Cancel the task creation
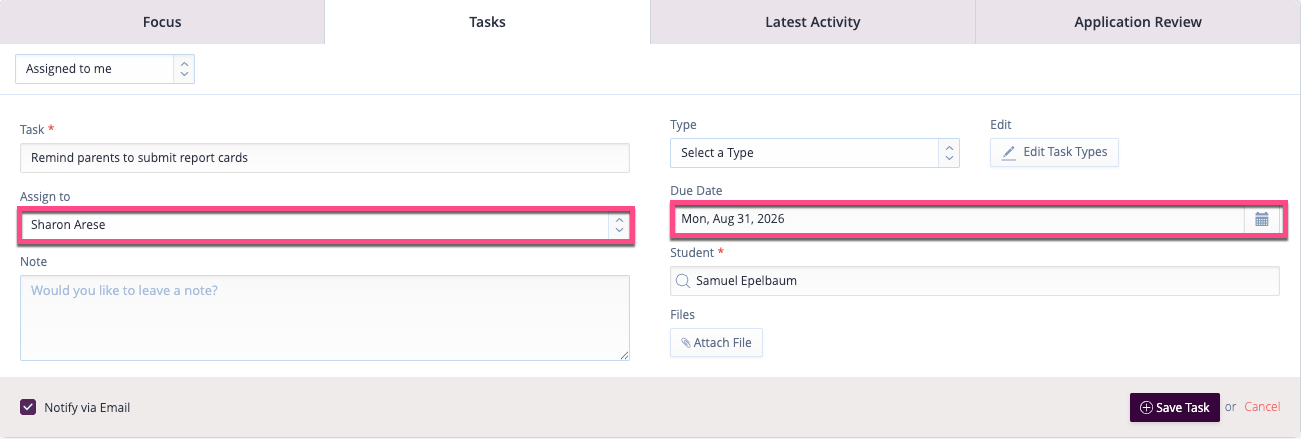Viewport: 1301px width, 439px height. (x=1262, y=407)
